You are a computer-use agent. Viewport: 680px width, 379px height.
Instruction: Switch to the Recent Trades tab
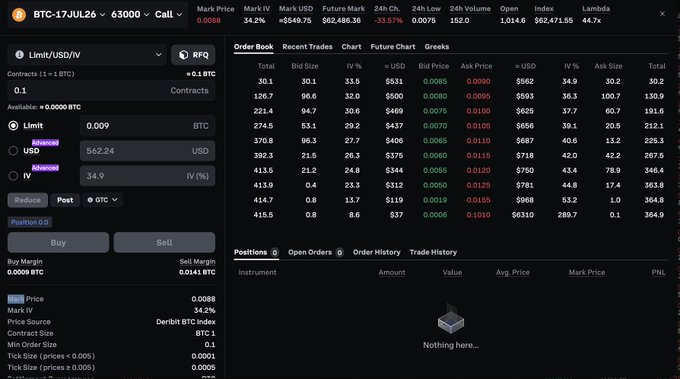pyautogui.click(x=307, y=47)
